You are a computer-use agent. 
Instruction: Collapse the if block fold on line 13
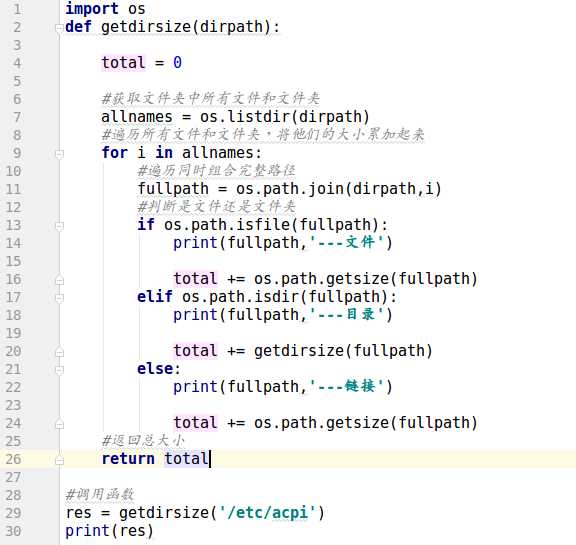59,226
